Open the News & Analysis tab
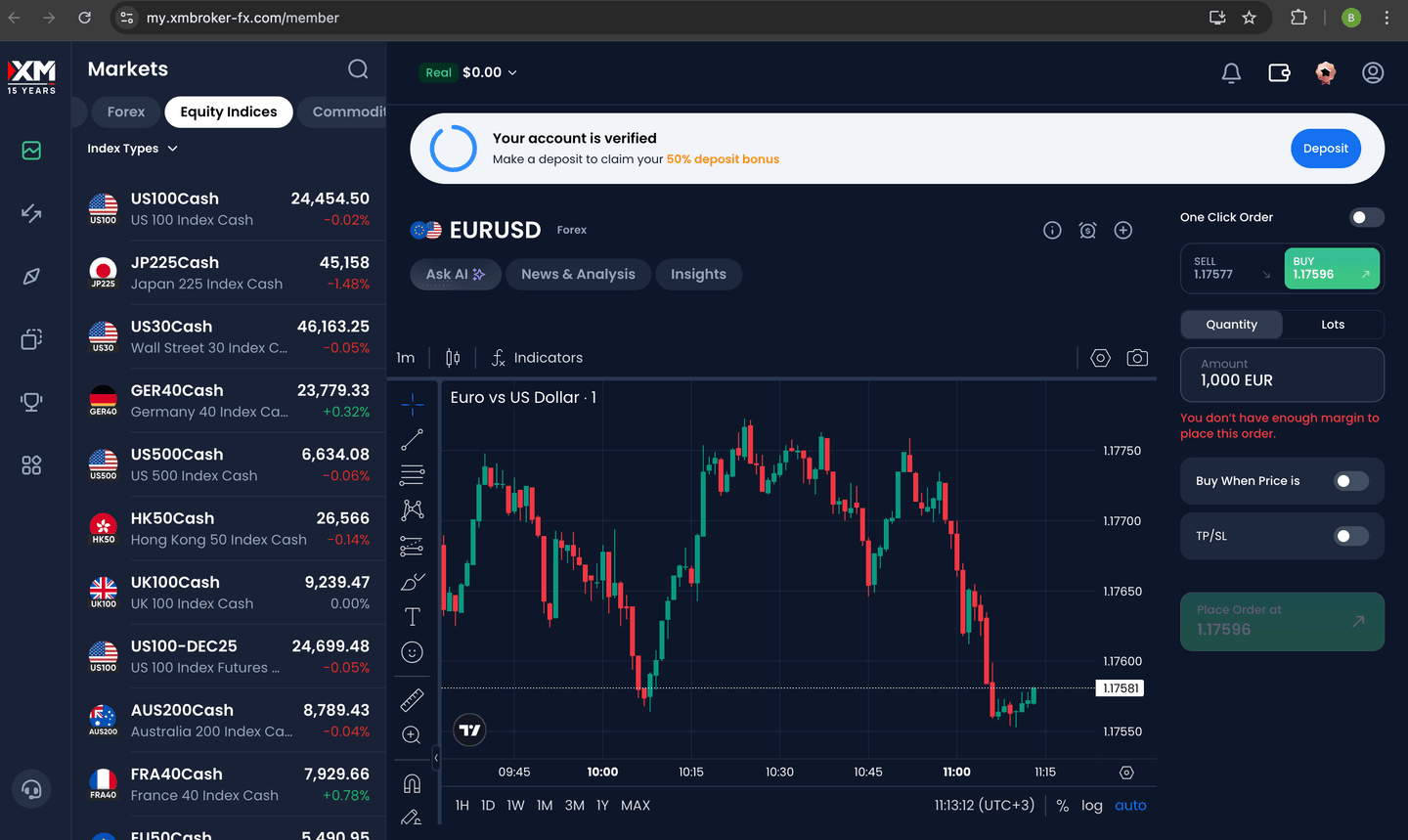1408x840 pixels. 578,275
